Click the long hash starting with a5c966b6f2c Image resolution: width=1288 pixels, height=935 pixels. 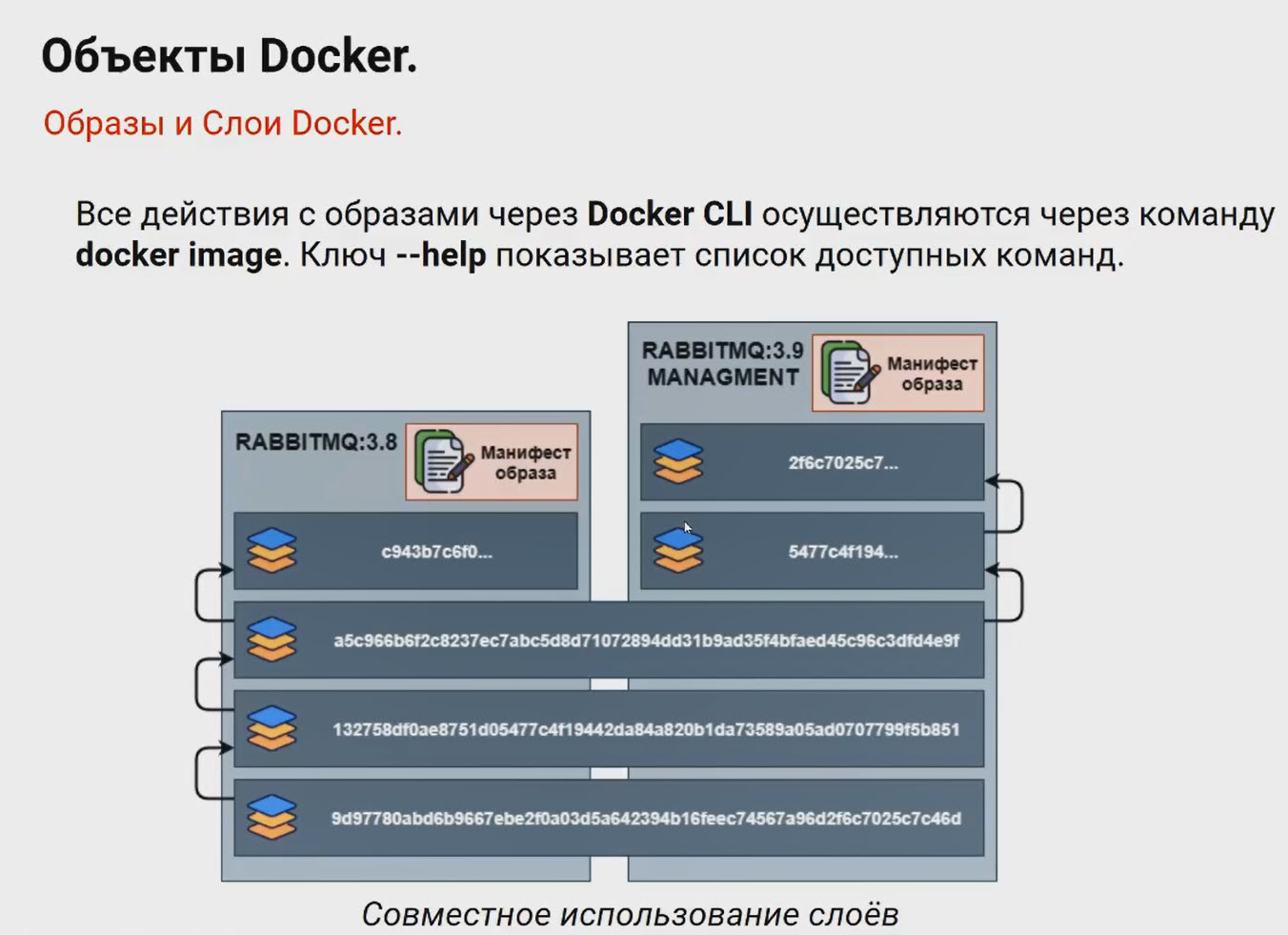click(x=646, y=640)
